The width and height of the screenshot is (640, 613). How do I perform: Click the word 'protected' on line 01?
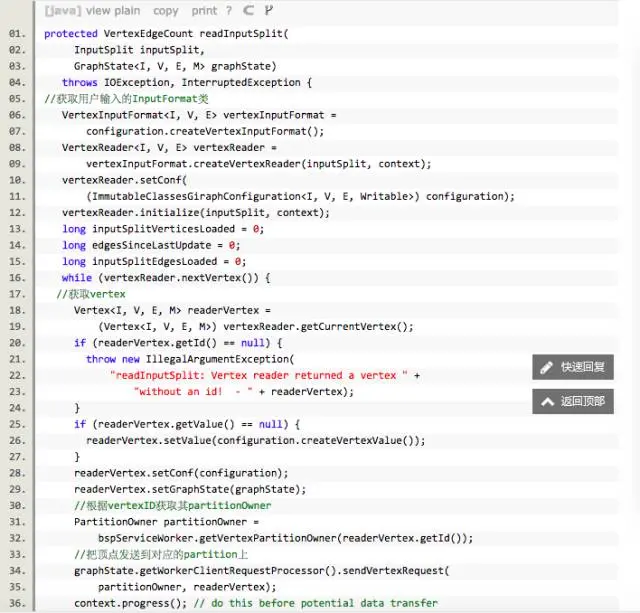[x=71, y=33]
